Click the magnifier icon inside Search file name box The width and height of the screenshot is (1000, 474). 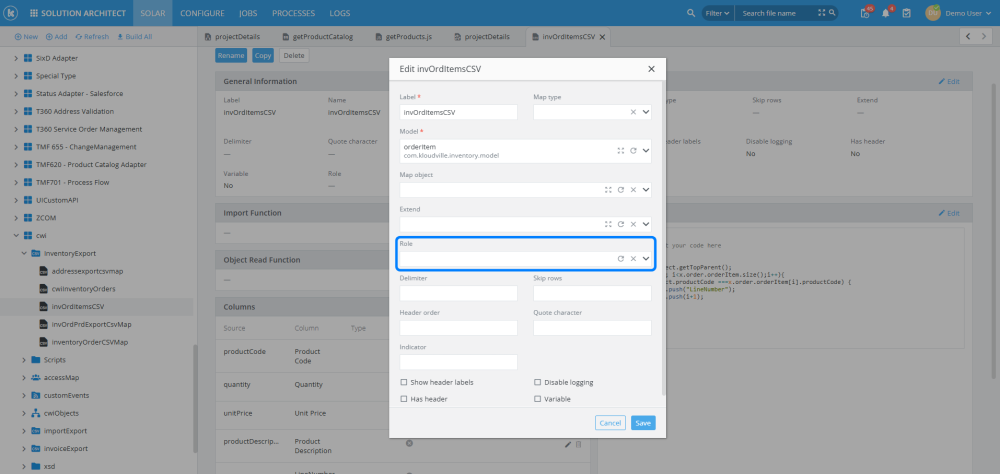click(x=832, y=13)
